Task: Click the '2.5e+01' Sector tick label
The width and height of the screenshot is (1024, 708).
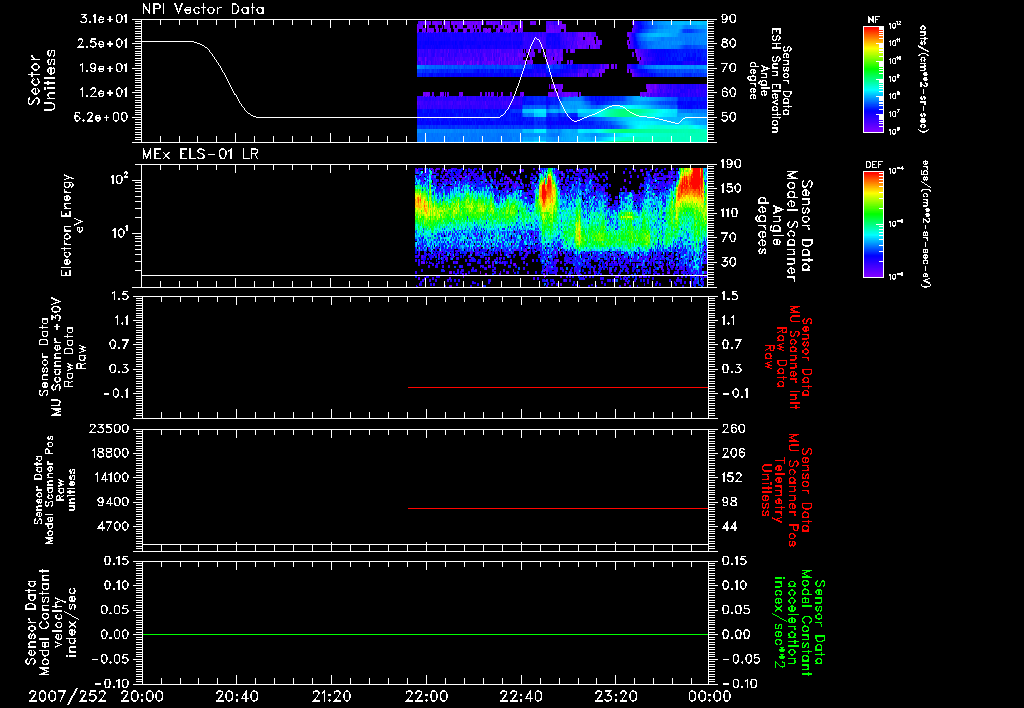Action: click(104, 43)
